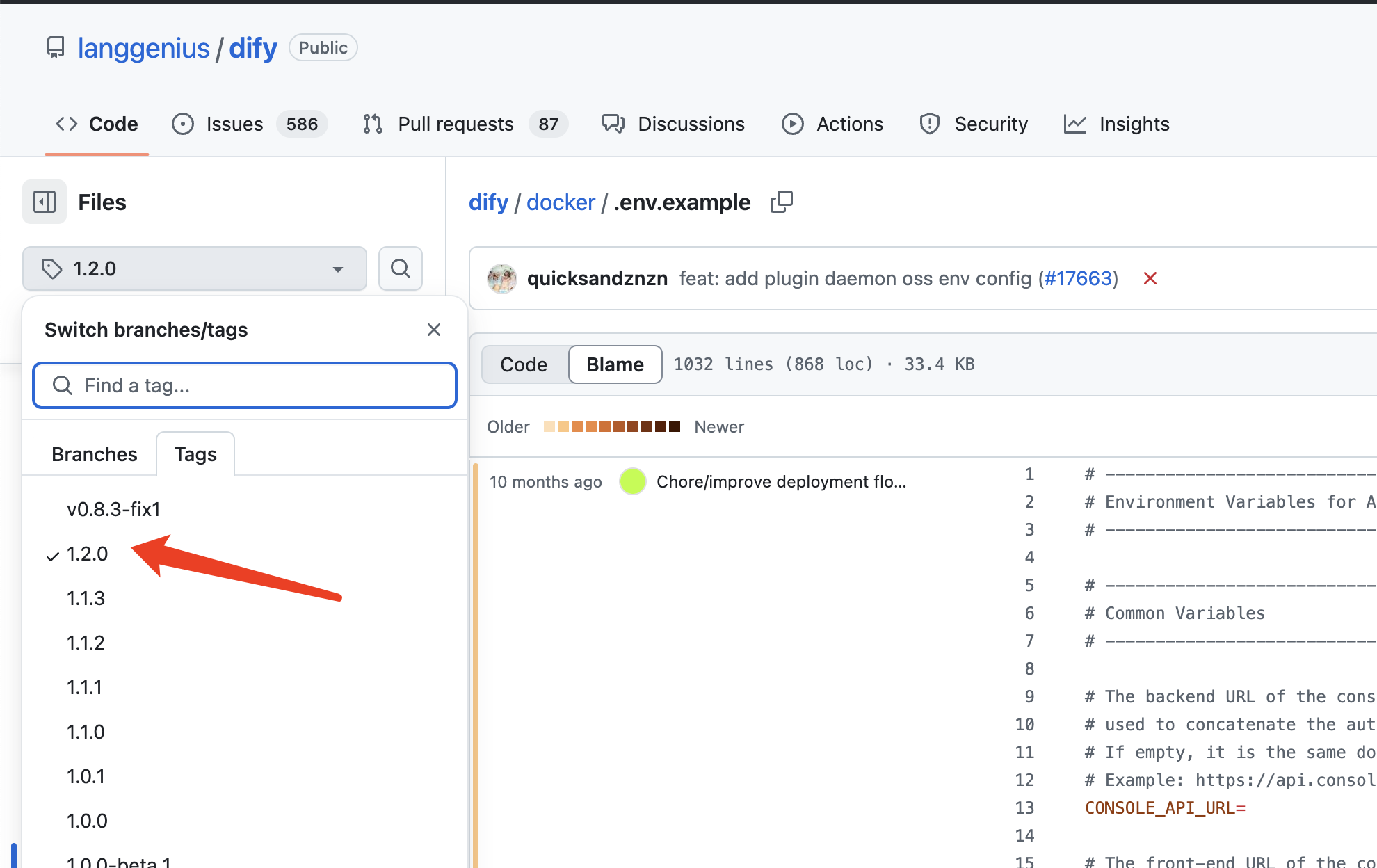Choose tag v0.8.3-fix1 from the list
This screenshot has height=868, width=1377.
[113, 509]
